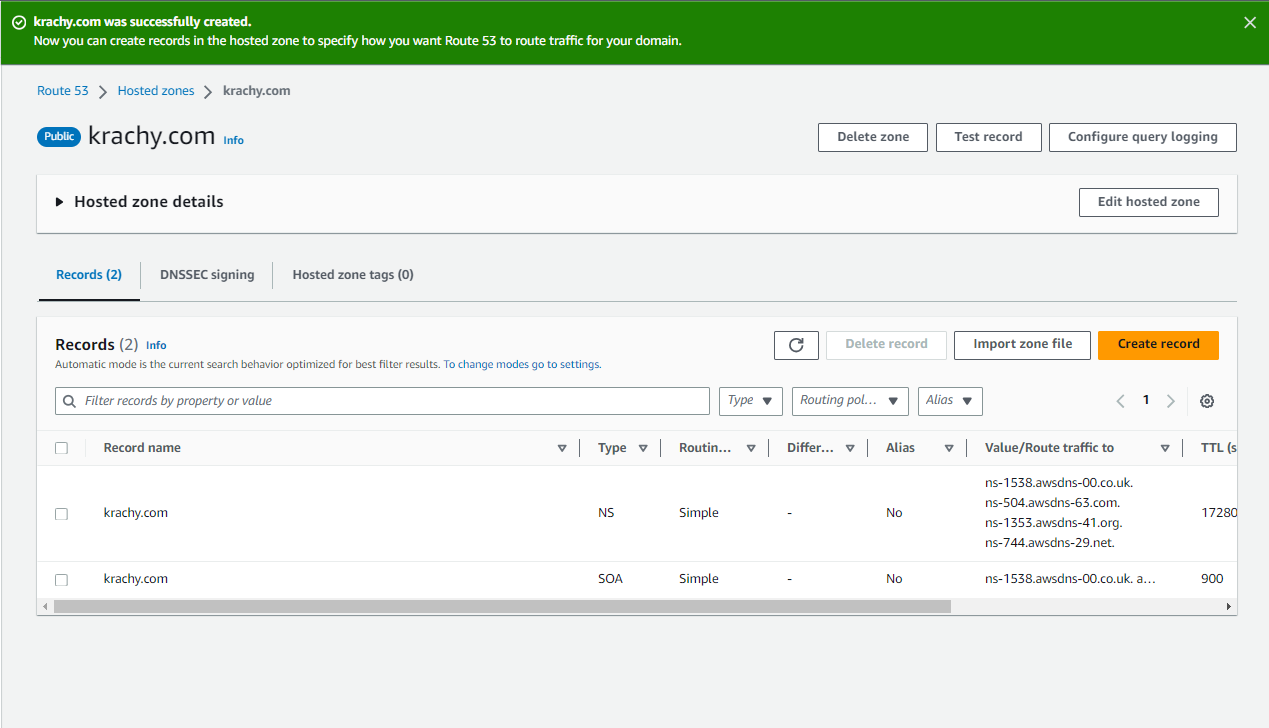The image size is (1269, 728).
Task: Sort by Alias column arrow
Action: [x=949, y=448]
